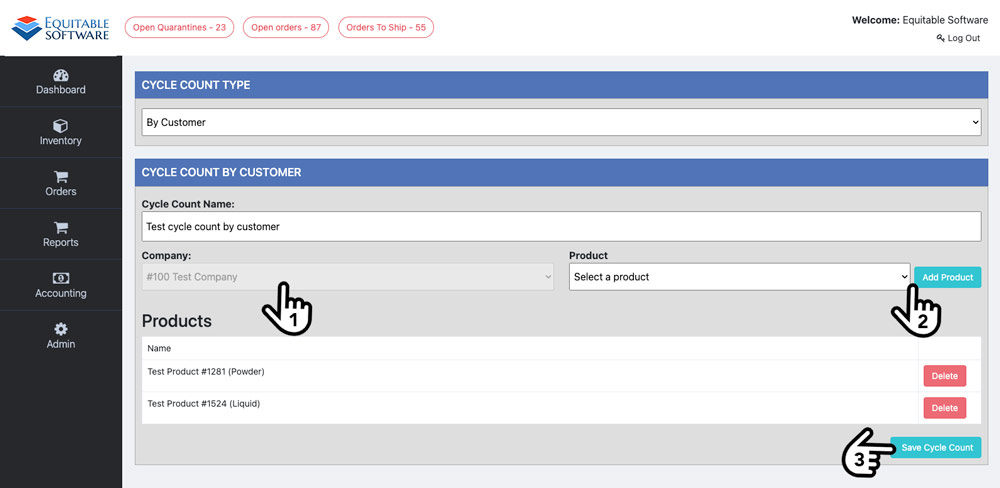This screenshot has width=1000, height=488.
Task: Open the Open orders - 87 badge
Action: (x=286, y=27)
